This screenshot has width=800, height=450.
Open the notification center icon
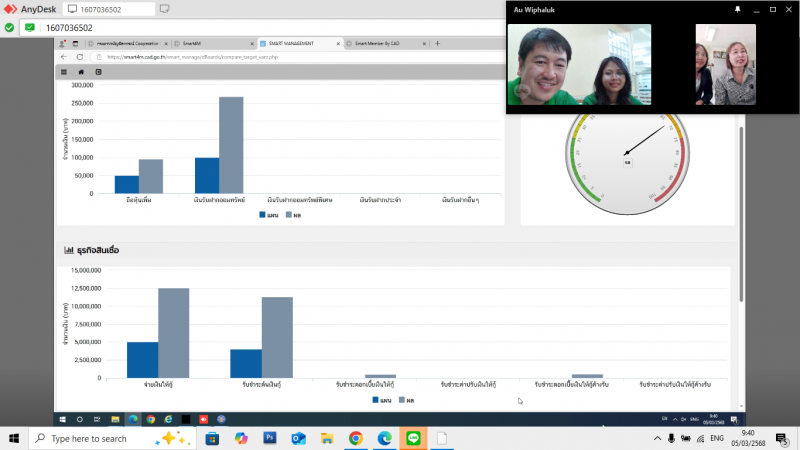coord(781,438)
